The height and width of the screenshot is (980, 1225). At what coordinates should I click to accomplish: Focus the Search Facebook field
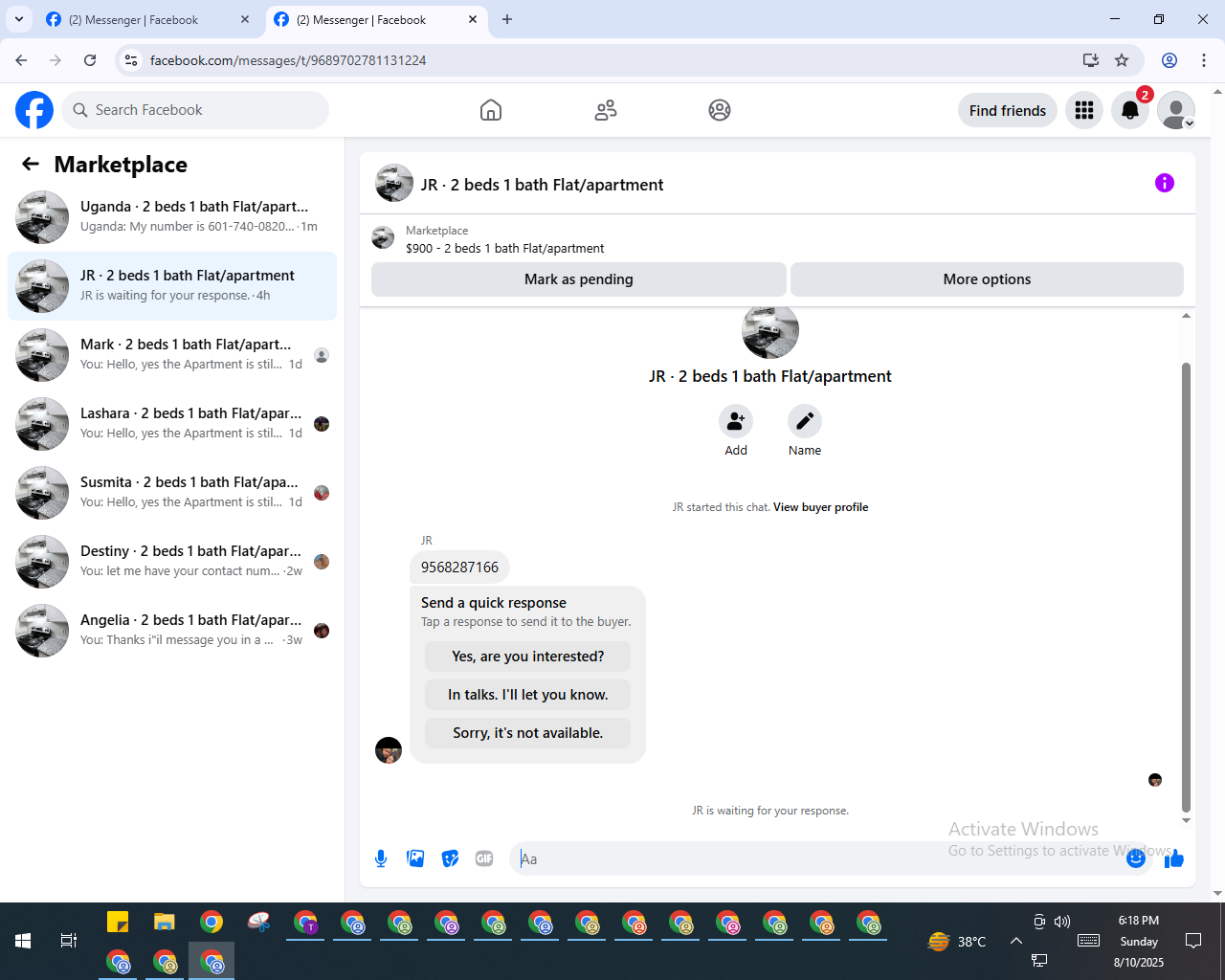[195, 110]
